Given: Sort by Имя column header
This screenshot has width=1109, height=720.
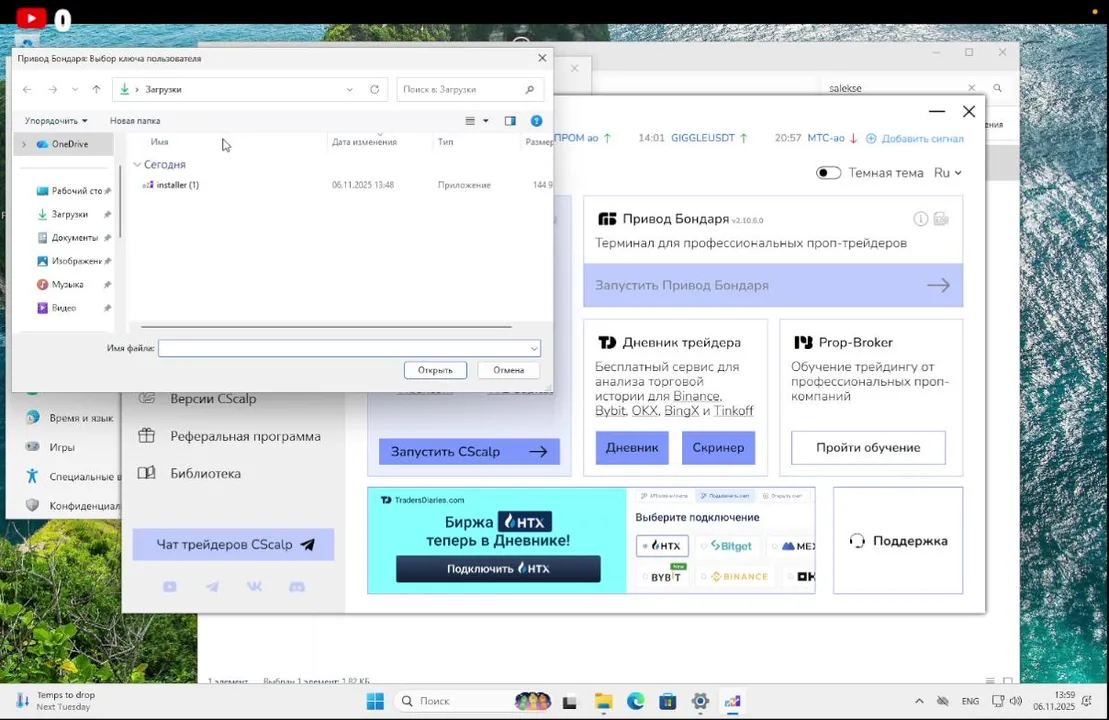Looking at the screenshot, I should coord(159,142).
